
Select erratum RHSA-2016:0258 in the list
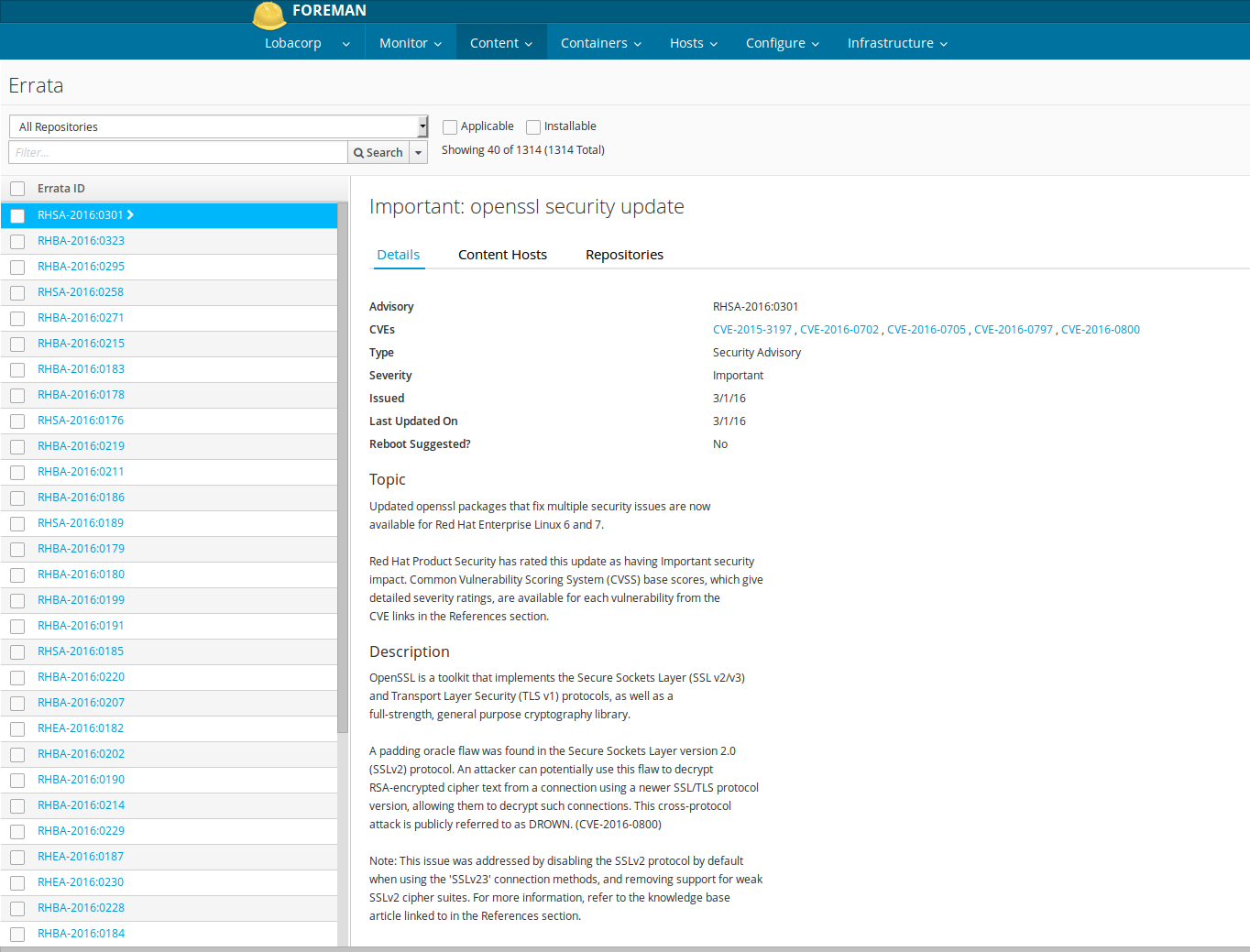(81, 292)
